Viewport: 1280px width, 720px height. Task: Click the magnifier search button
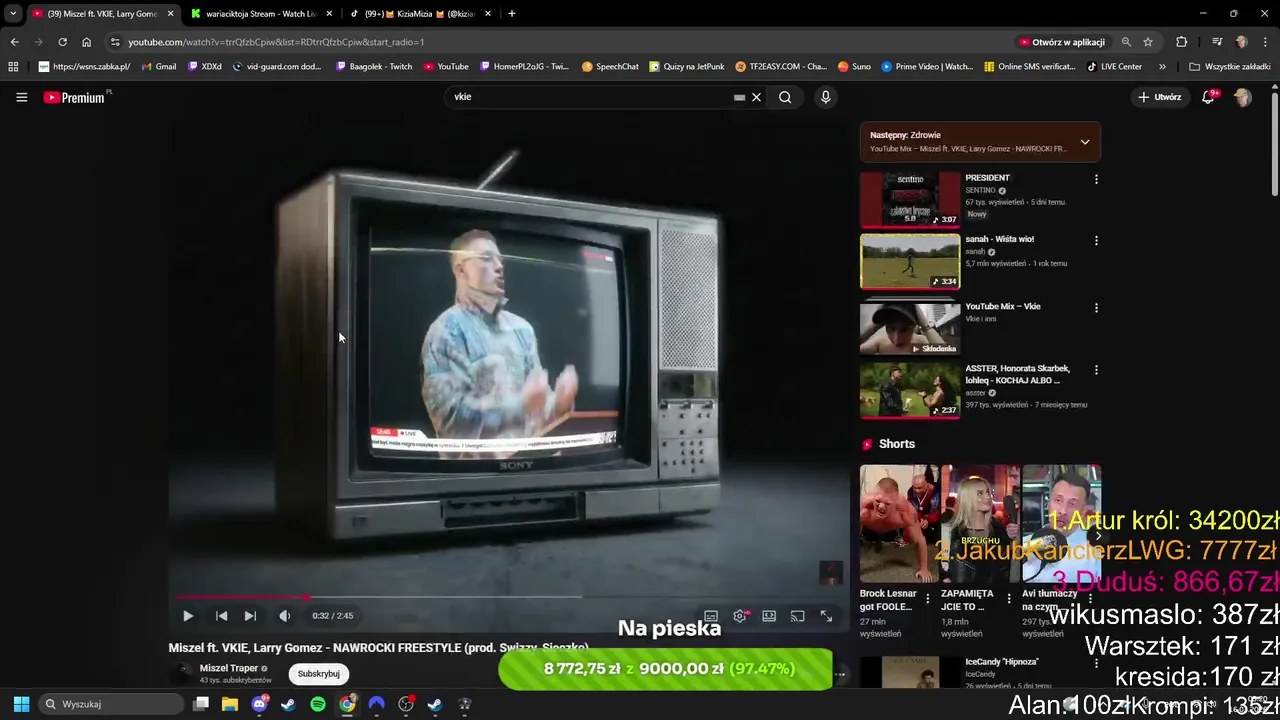point(785,97)
